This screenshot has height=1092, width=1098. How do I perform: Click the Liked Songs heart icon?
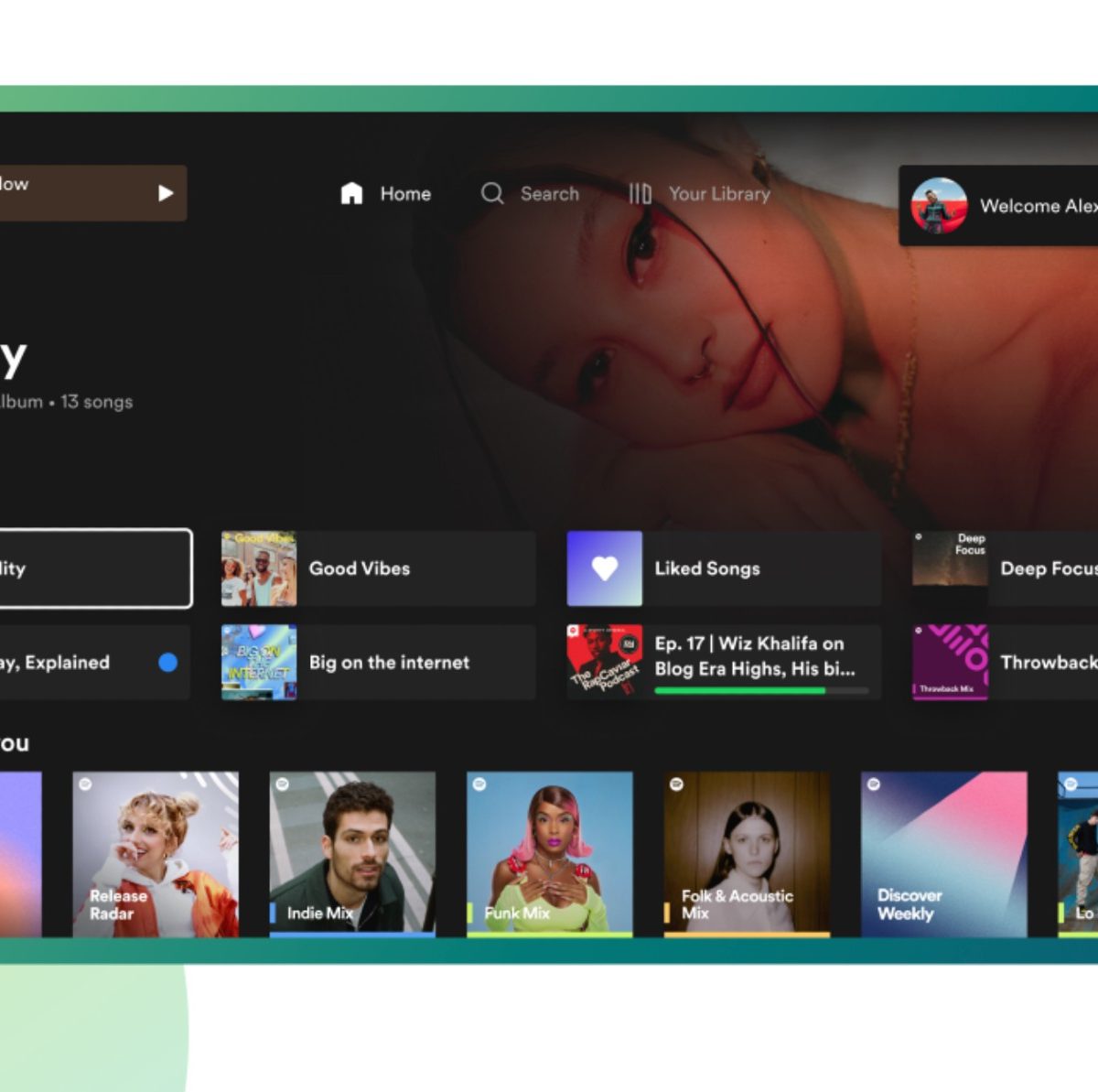pos(604,568)
